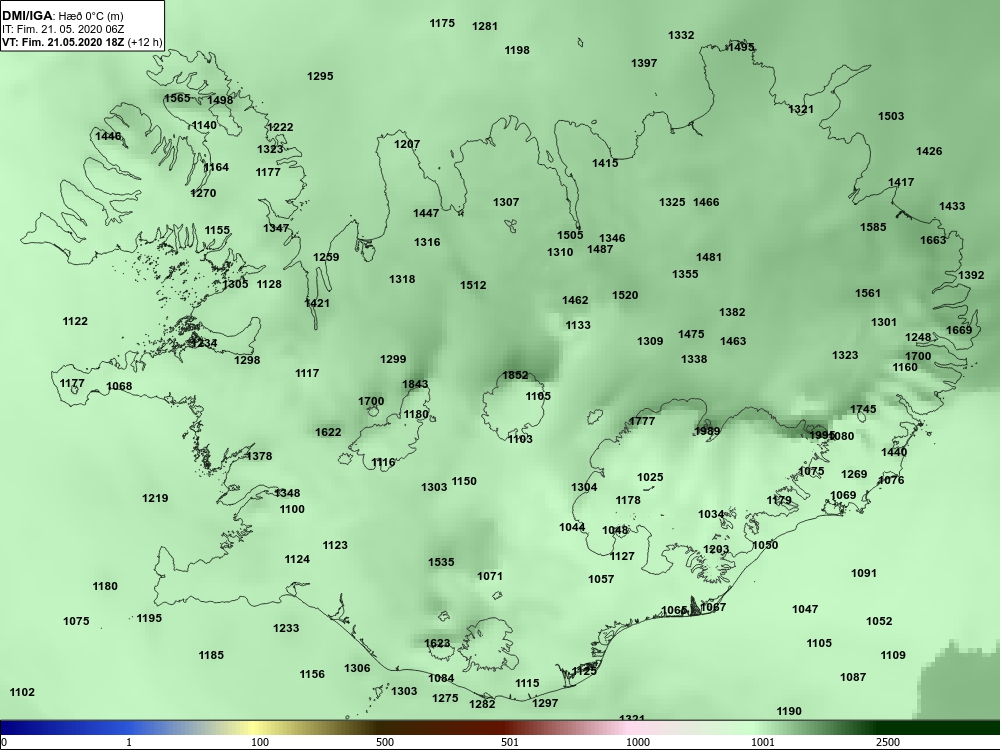Click the map value 1433
Screen dimensions: 1000x750
[952, 206]
